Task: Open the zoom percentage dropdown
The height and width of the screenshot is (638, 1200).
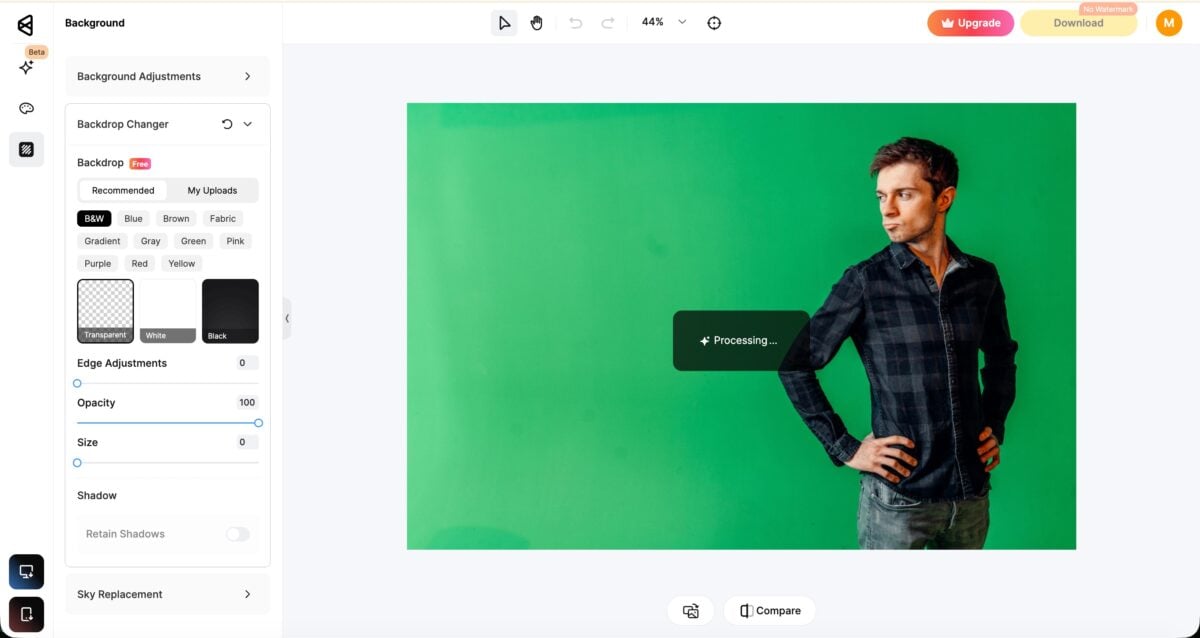Action: (x=682, y=22)
